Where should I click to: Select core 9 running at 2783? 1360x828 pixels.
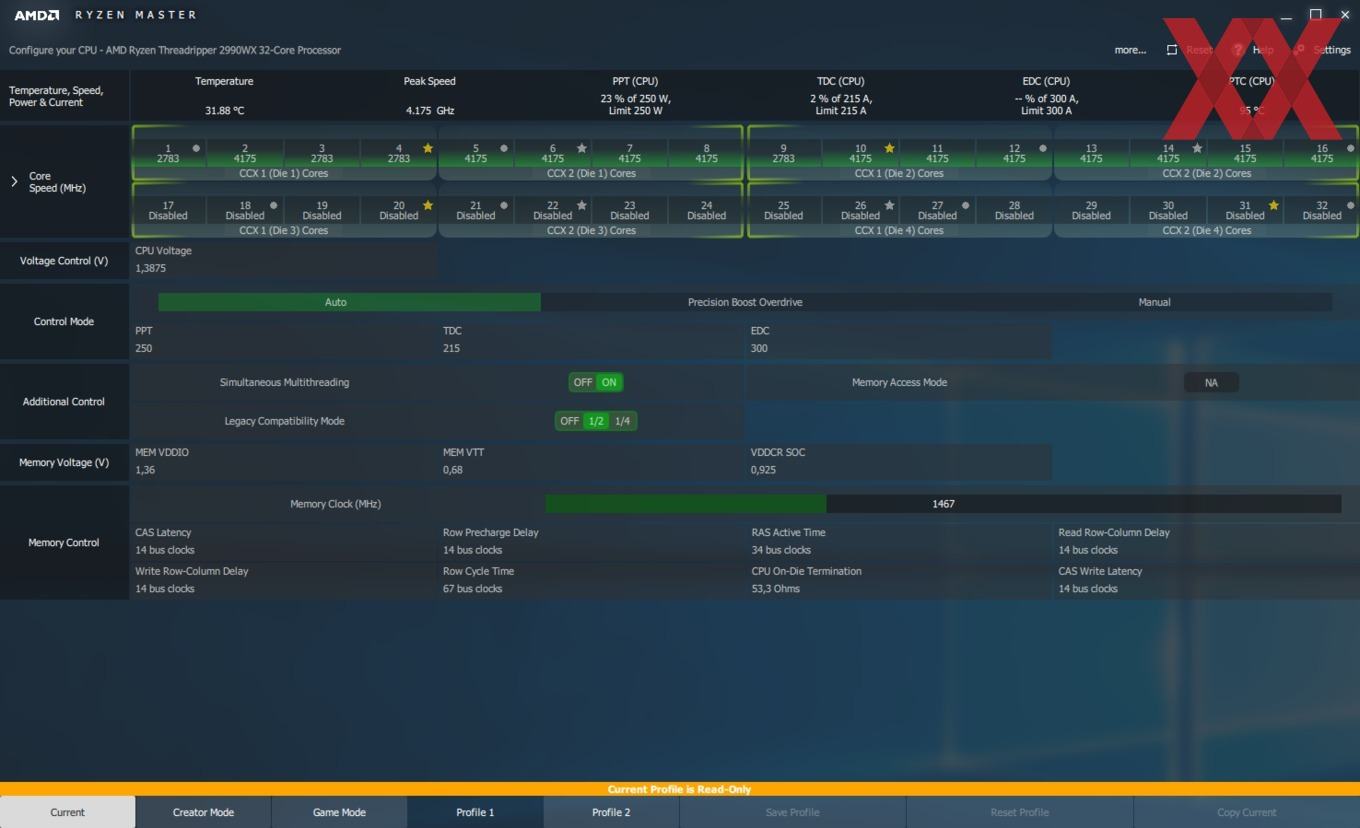783,153
